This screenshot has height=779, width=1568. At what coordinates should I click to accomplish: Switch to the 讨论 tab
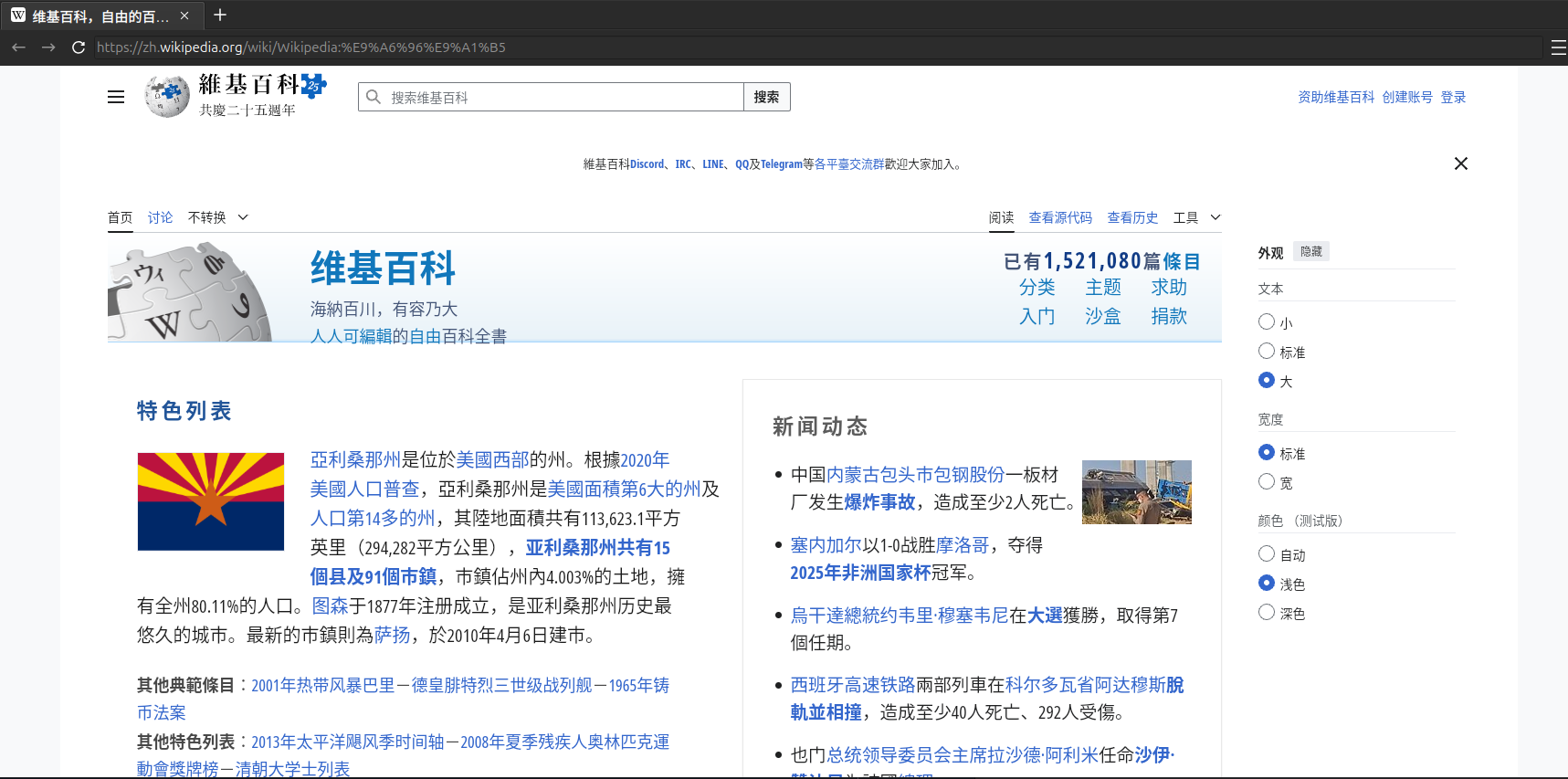pyautogui.click(x=160, y=217)
